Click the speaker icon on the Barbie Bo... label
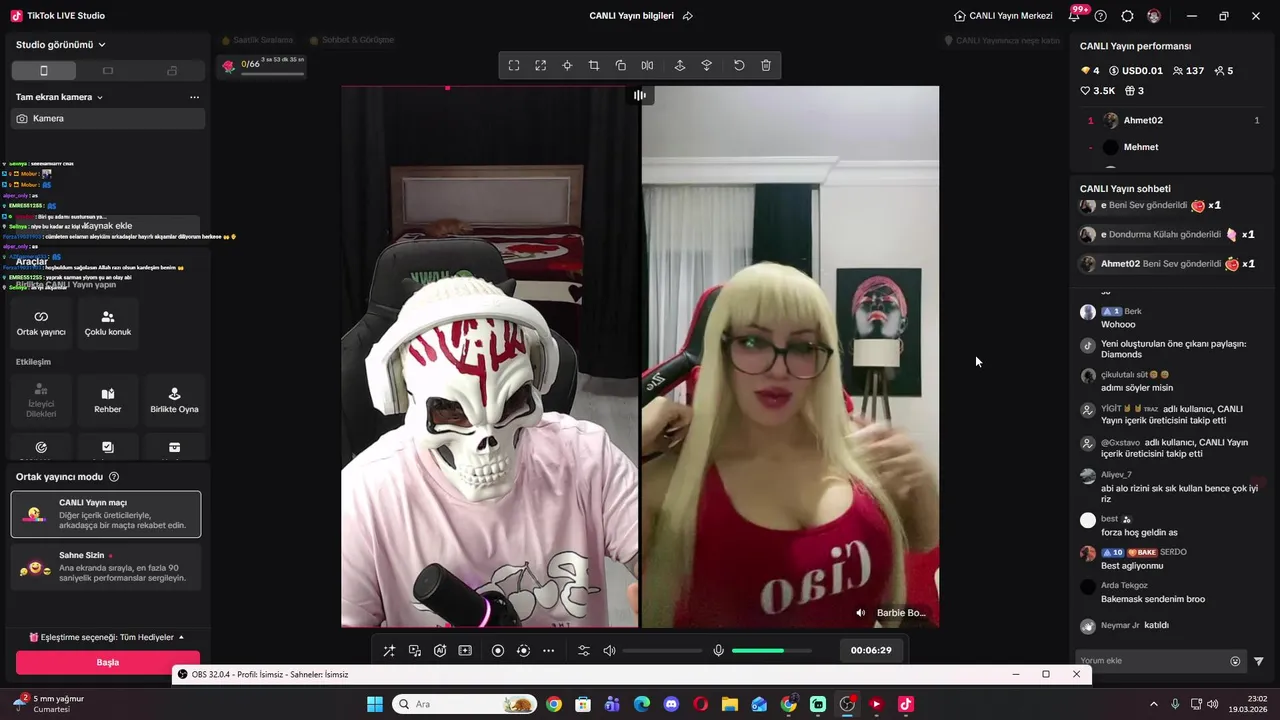 click(x=861, y=613)
